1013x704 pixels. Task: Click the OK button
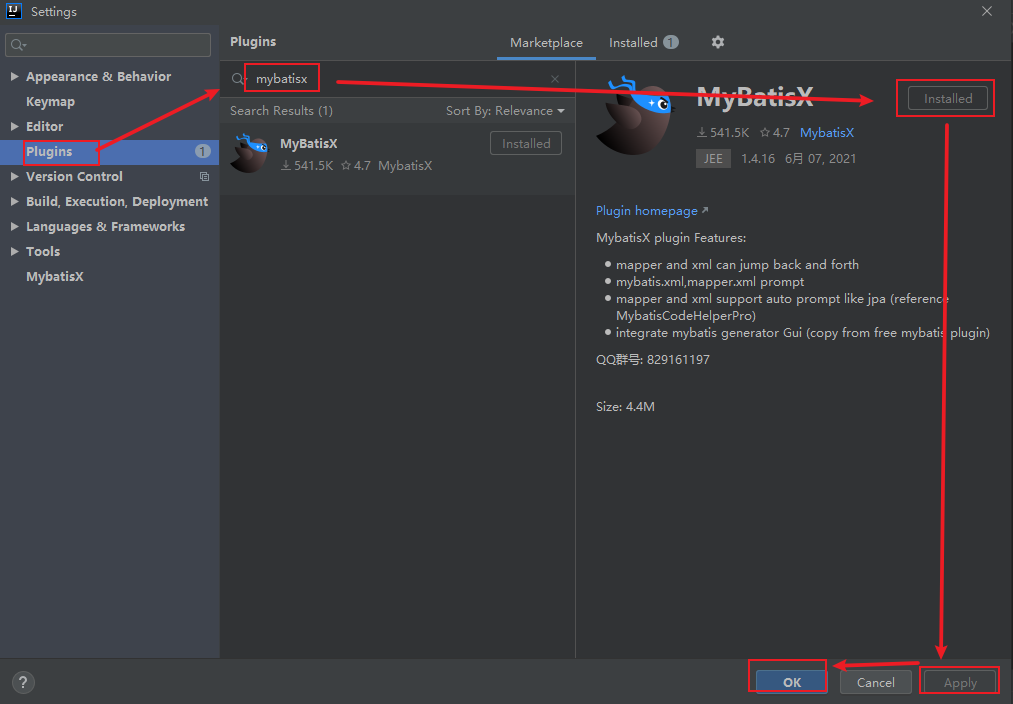(x=791, y=682)
